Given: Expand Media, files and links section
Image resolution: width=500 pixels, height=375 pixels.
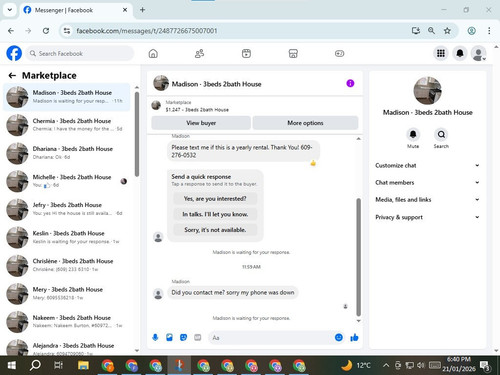Looking at the screenshot, I should coord(427,200).
